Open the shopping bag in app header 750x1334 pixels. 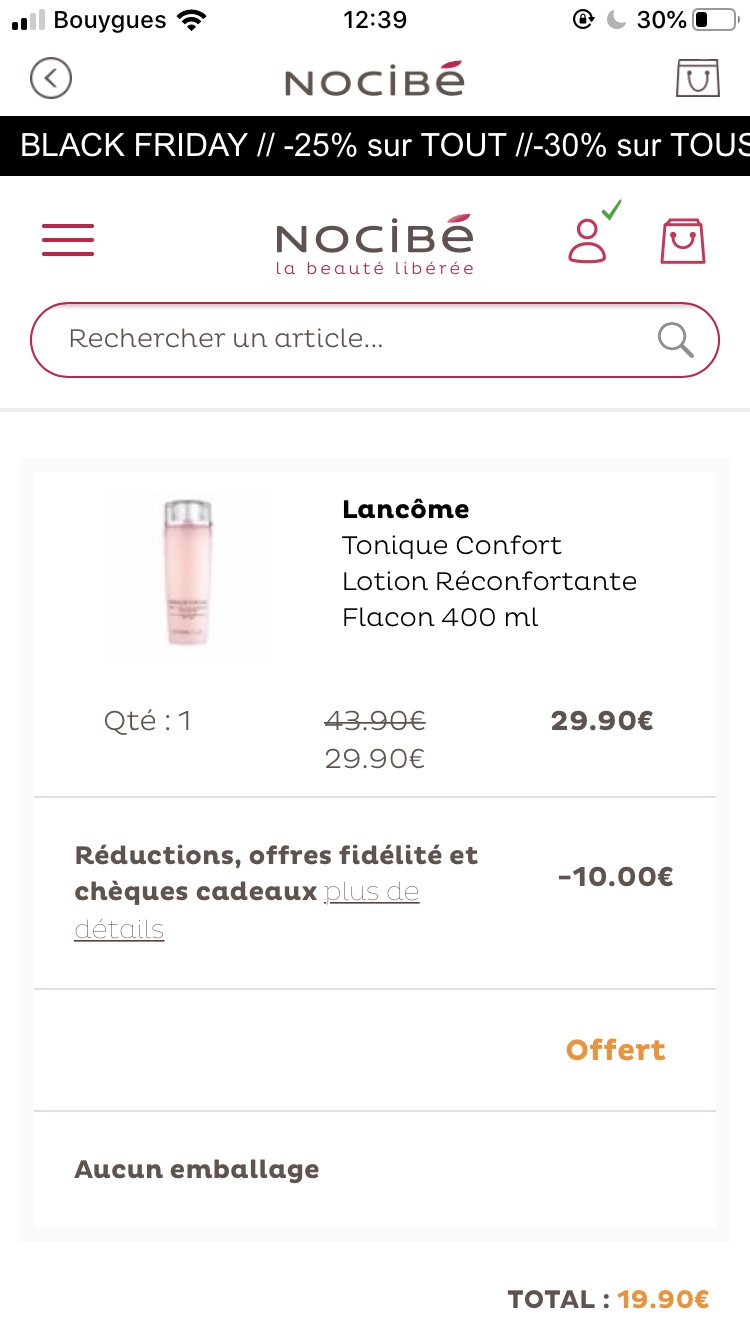[x=697, y=78]
